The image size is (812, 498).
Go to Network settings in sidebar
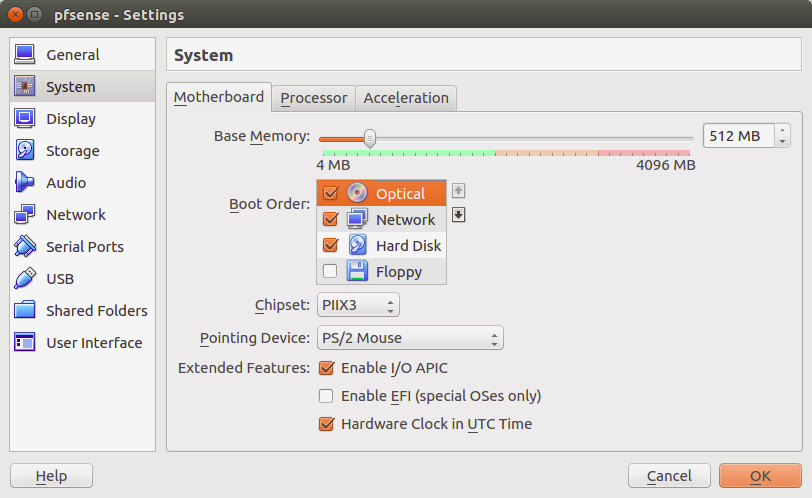coord(82,214)
